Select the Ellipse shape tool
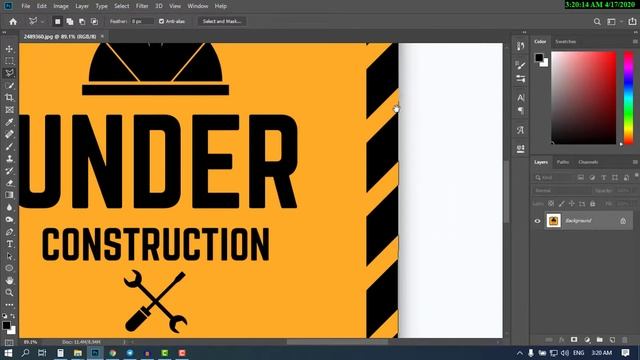Screen dimensions: 640x360 pyautogui.click(x=9, y=268)
